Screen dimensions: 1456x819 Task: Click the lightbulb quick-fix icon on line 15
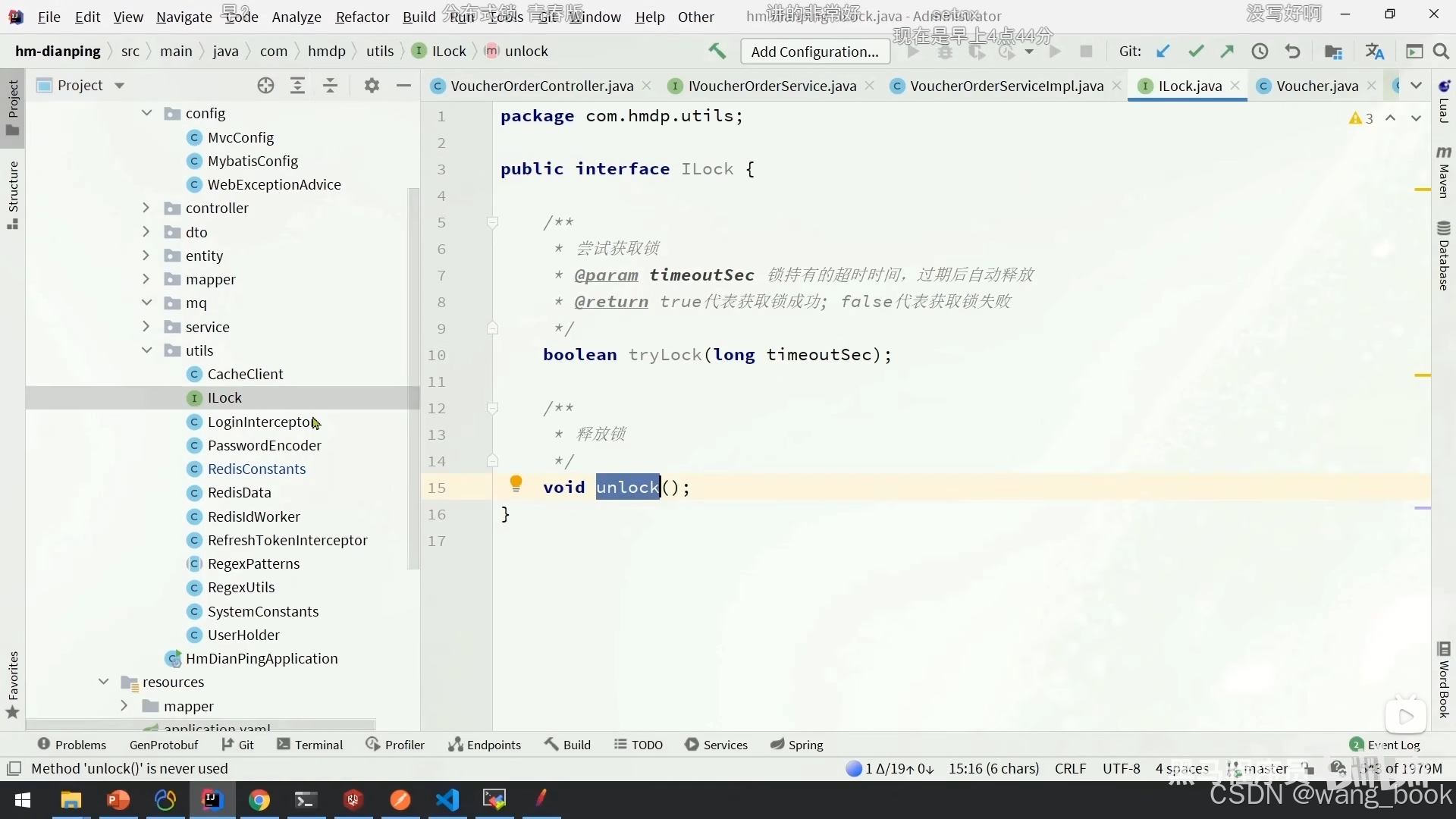click(516, 483)
